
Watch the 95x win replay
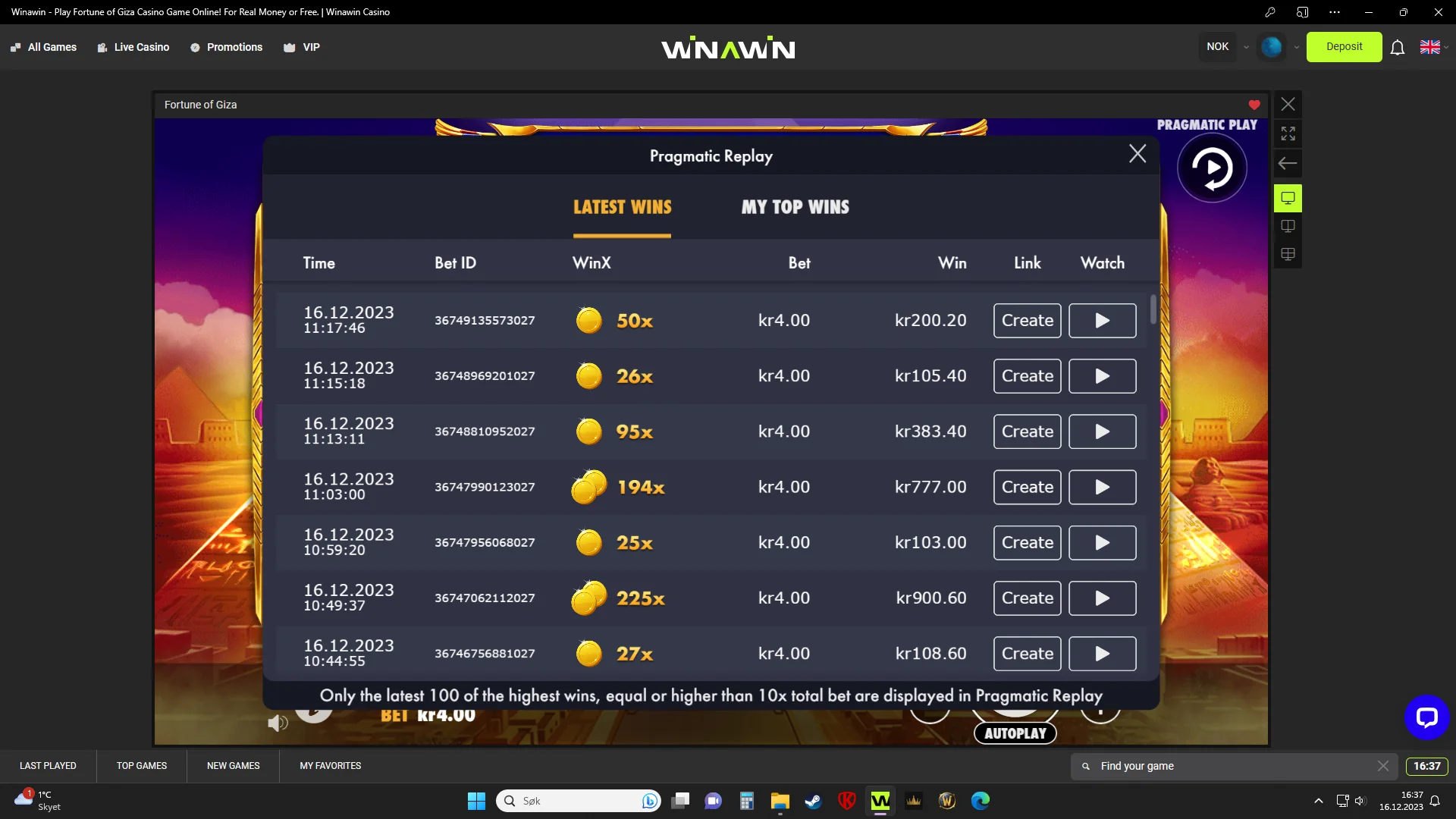1102,431
